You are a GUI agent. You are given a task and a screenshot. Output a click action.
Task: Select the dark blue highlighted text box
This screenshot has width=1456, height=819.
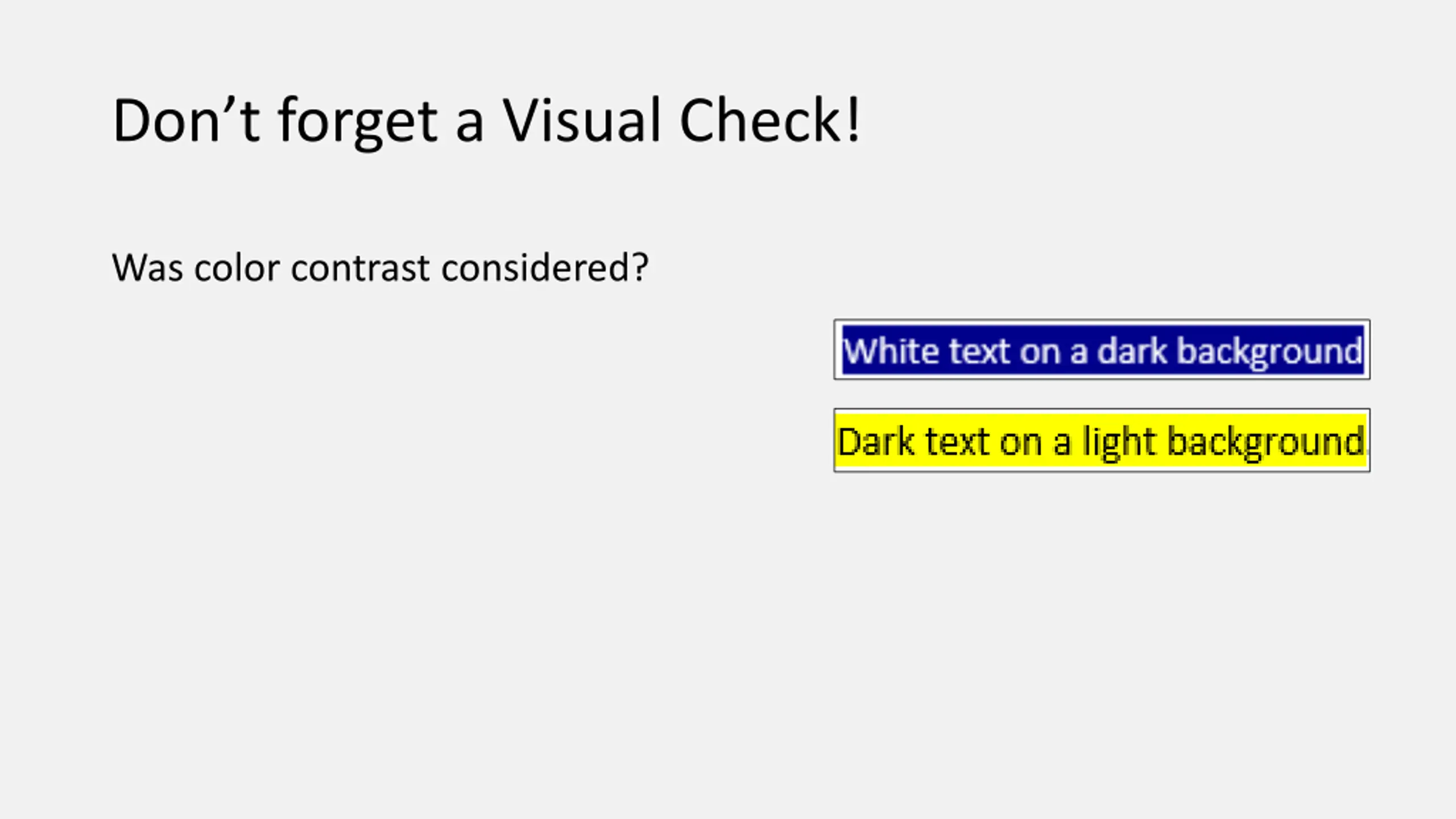pyautogui.click(x=1102, y=350)
